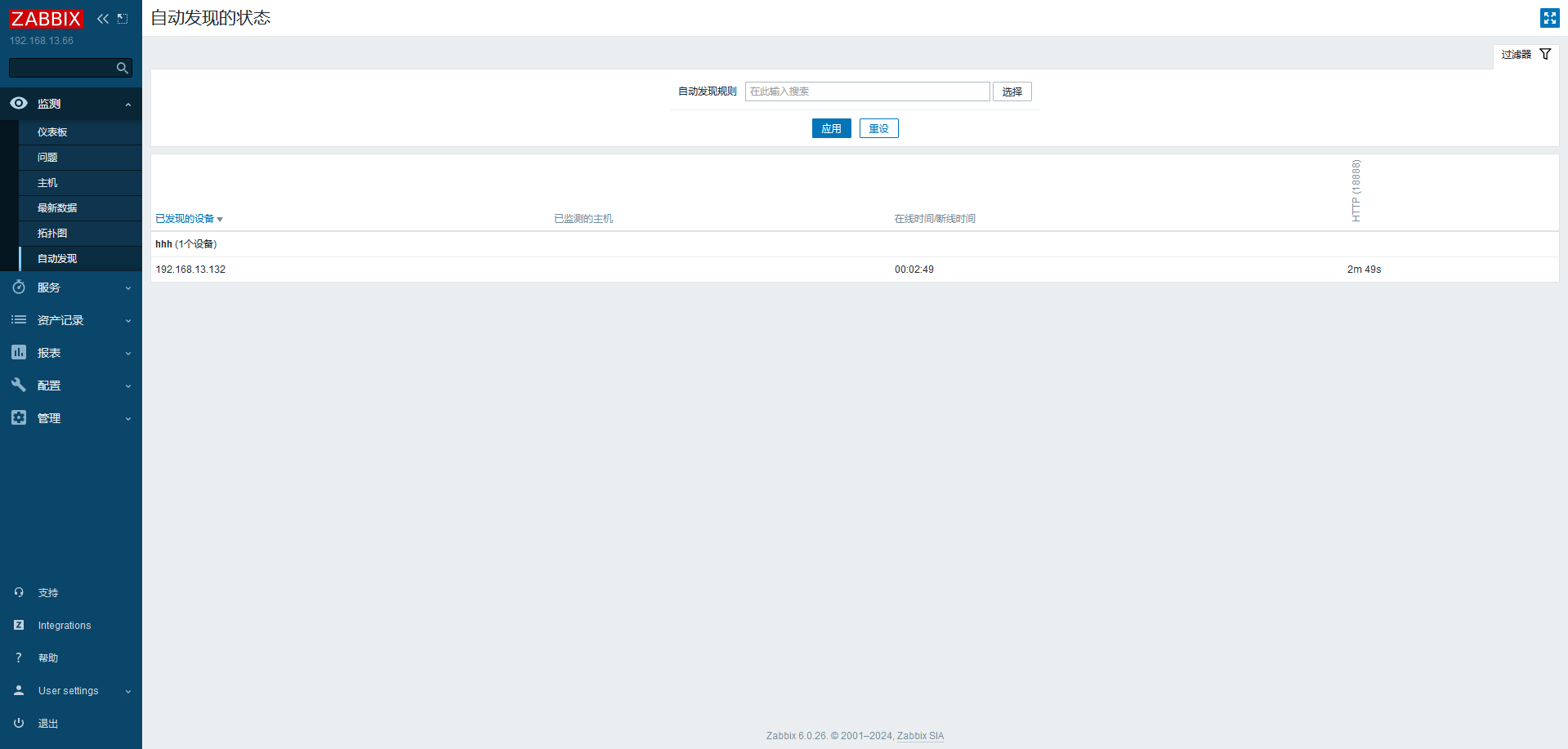Click the 退出 logout power icon
Image resolution: width=1568 pixels, height=749 pixels.
(x=20, y=723)
